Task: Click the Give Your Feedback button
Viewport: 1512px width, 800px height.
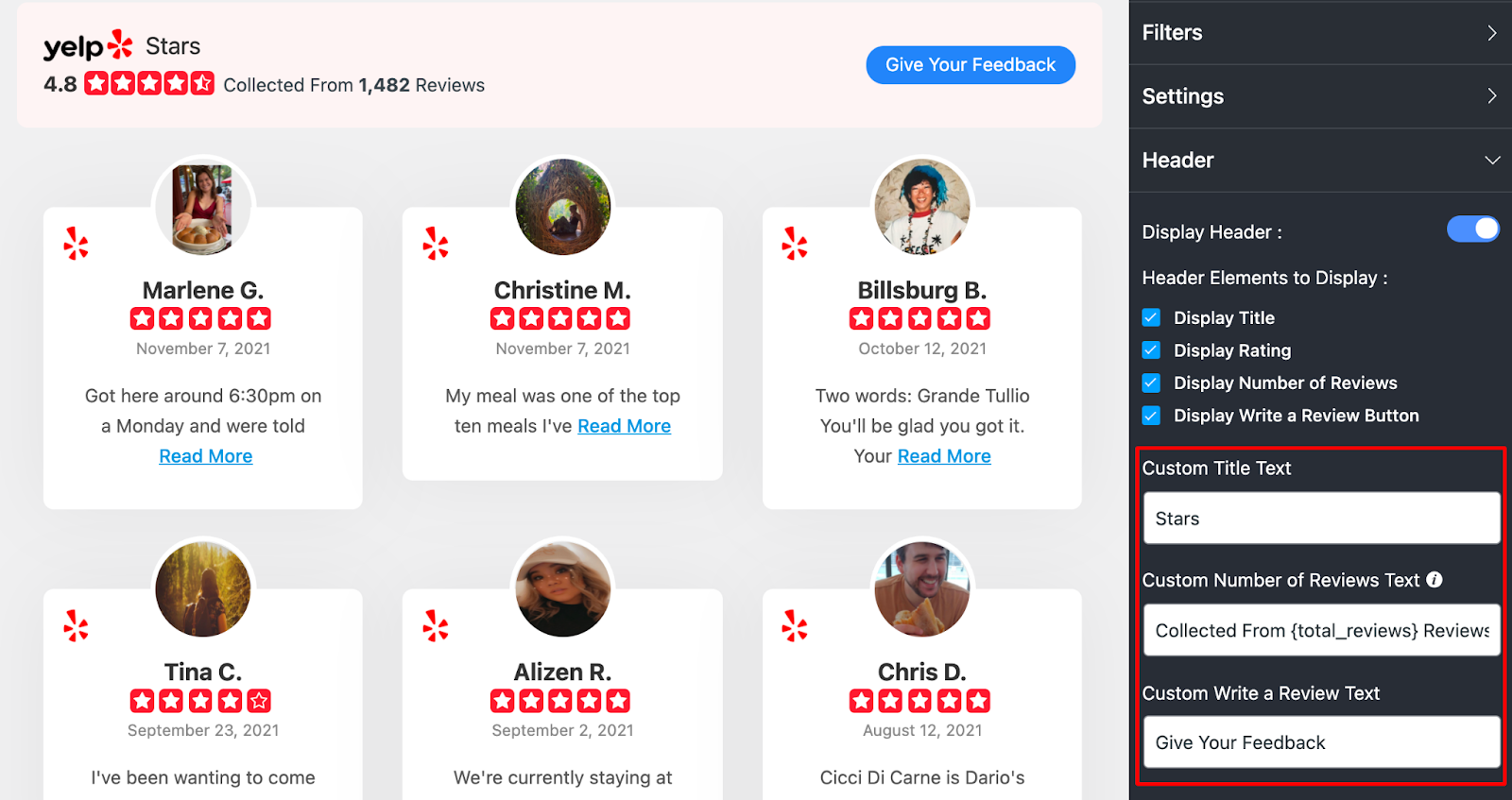Action: click(x=971, y=65)
